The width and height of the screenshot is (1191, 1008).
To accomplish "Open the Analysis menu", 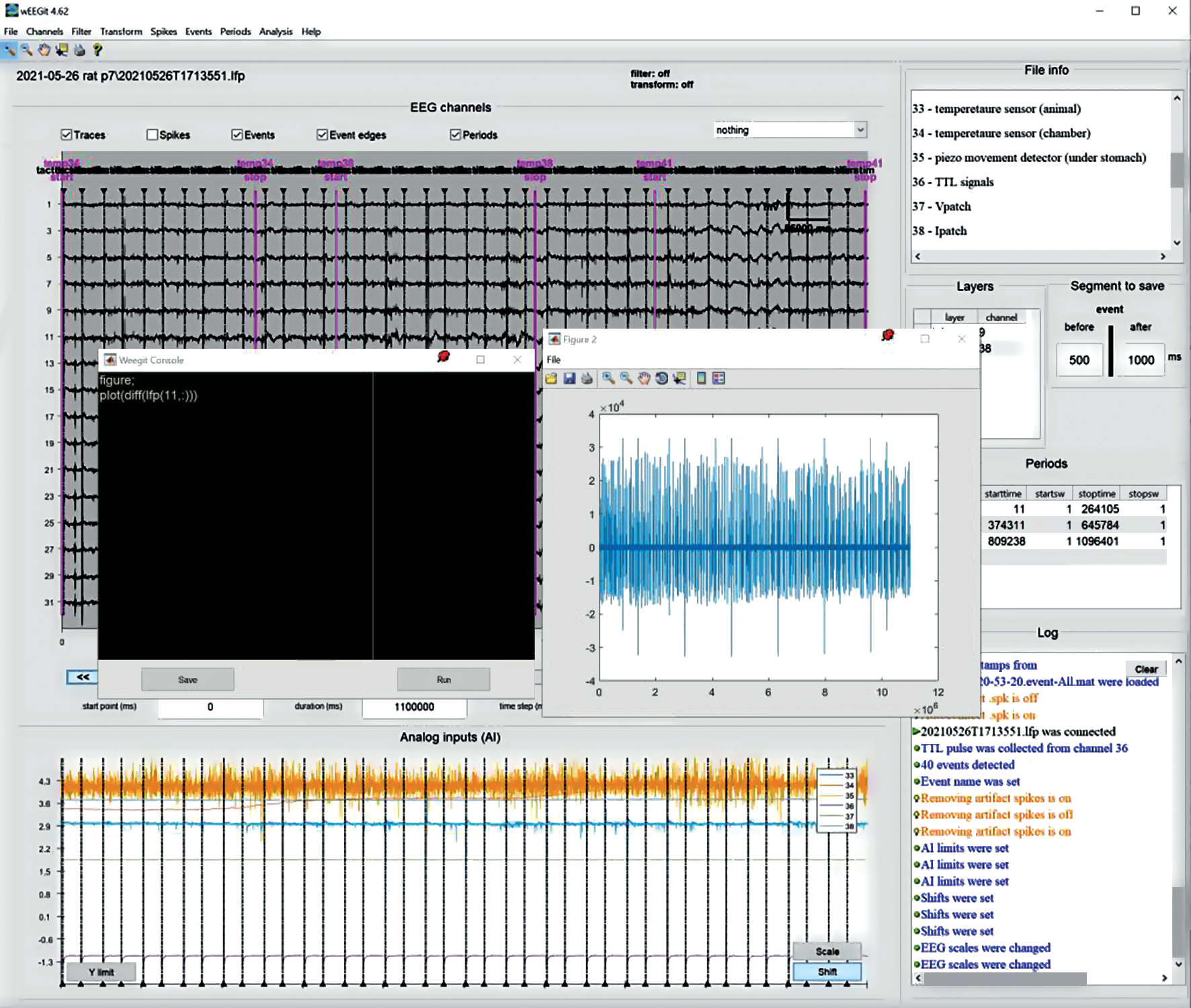I will click(x=276, y=32).
